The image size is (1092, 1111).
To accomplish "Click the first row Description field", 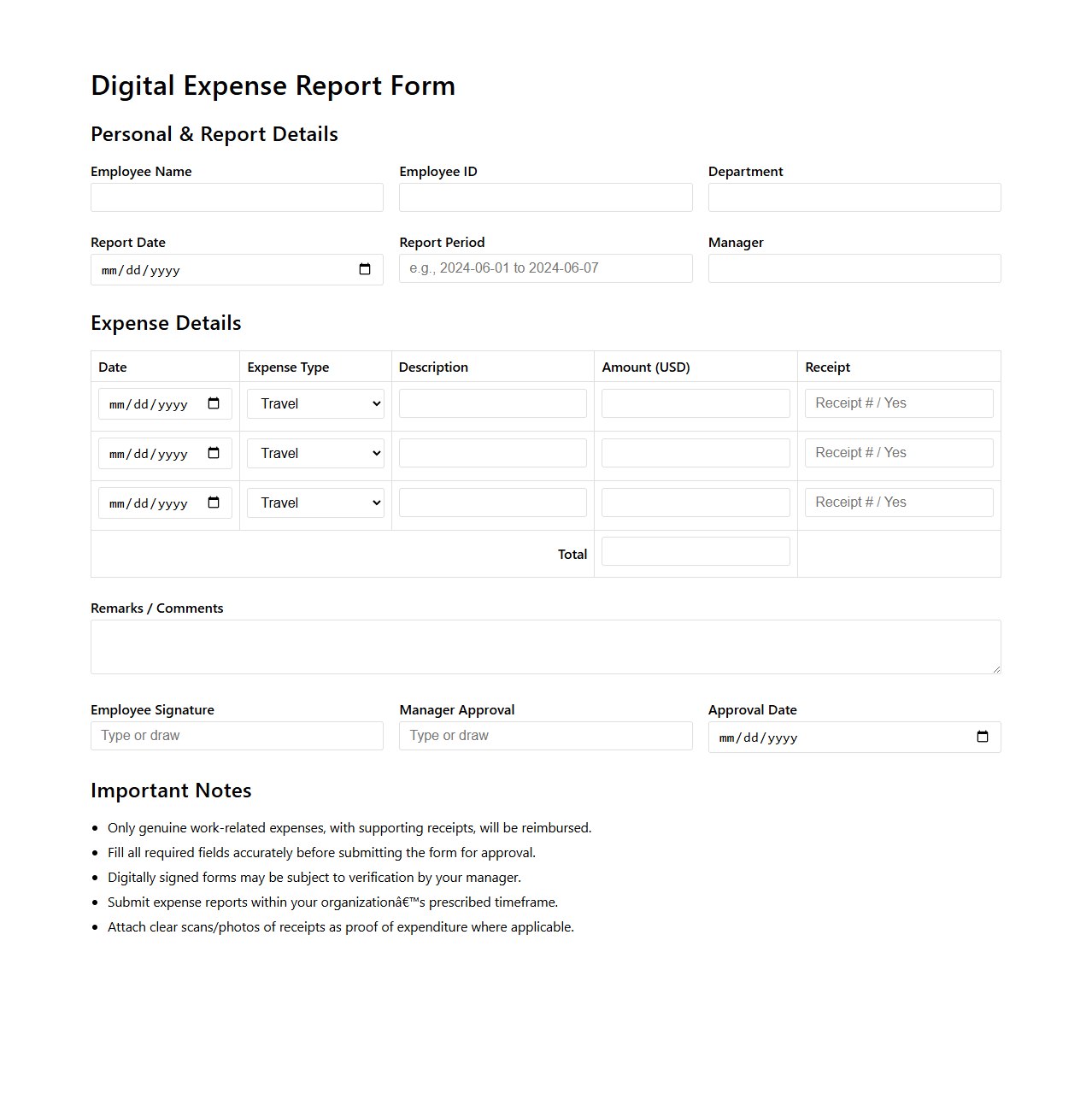I will pos(492,403).
